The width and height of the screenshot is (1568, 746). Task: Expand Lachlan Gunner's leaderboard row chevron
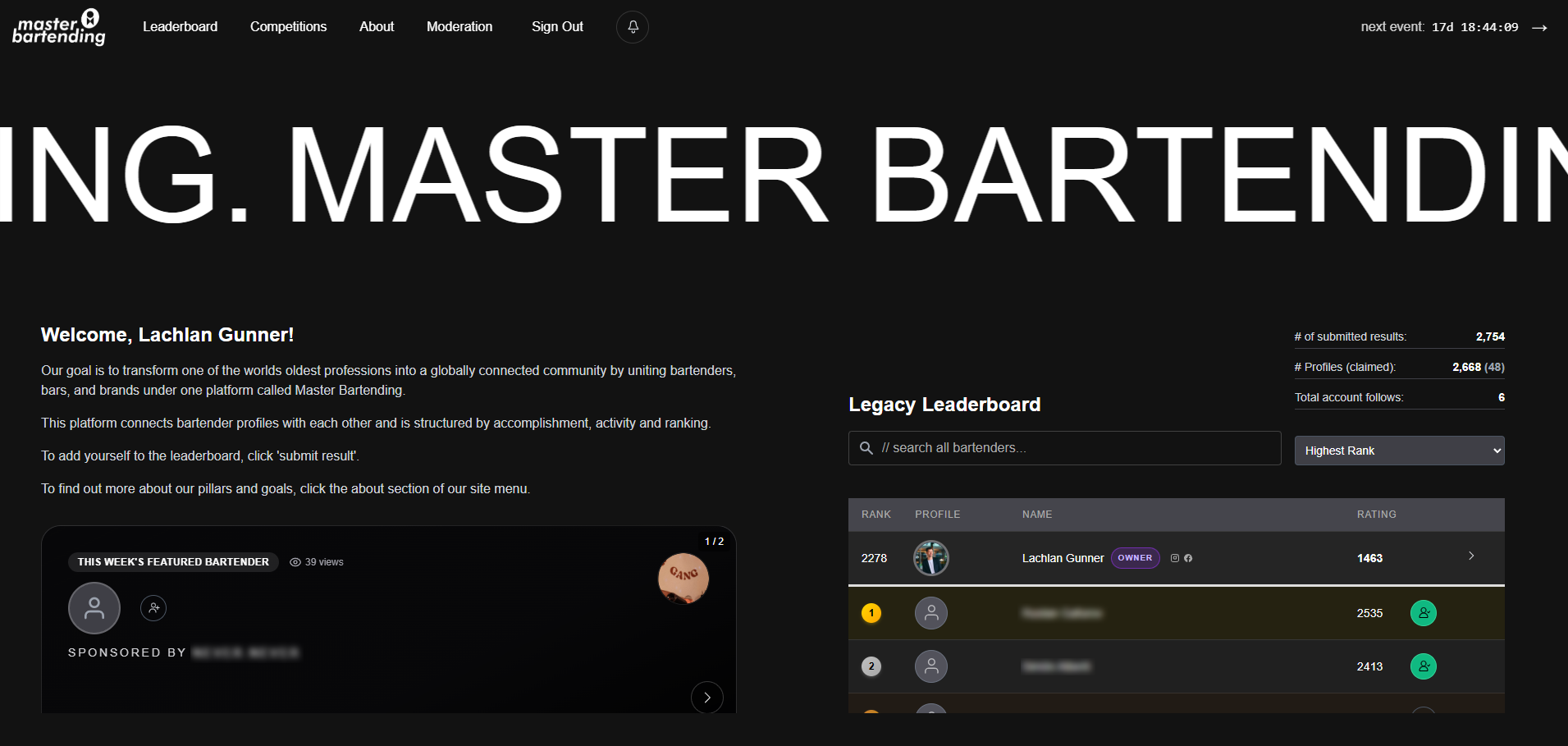pyautogui.click(x=1471, y=556)
